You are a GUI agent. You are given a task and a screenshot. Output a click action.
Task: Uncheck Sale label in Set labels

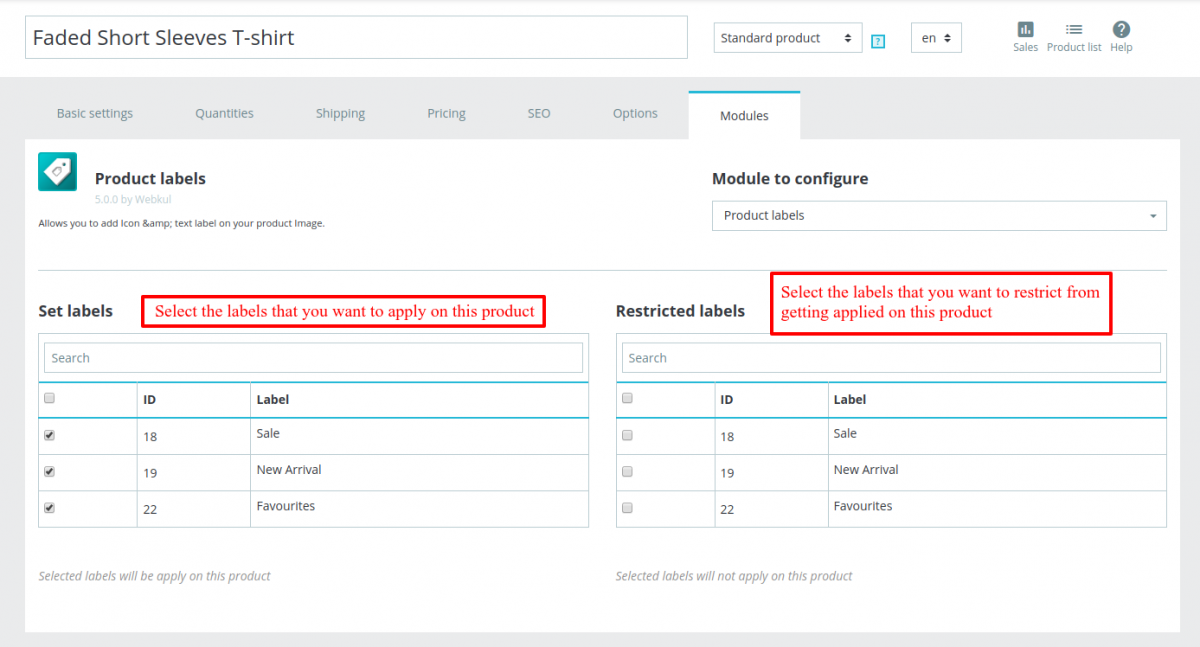click(x=50, y=435)
